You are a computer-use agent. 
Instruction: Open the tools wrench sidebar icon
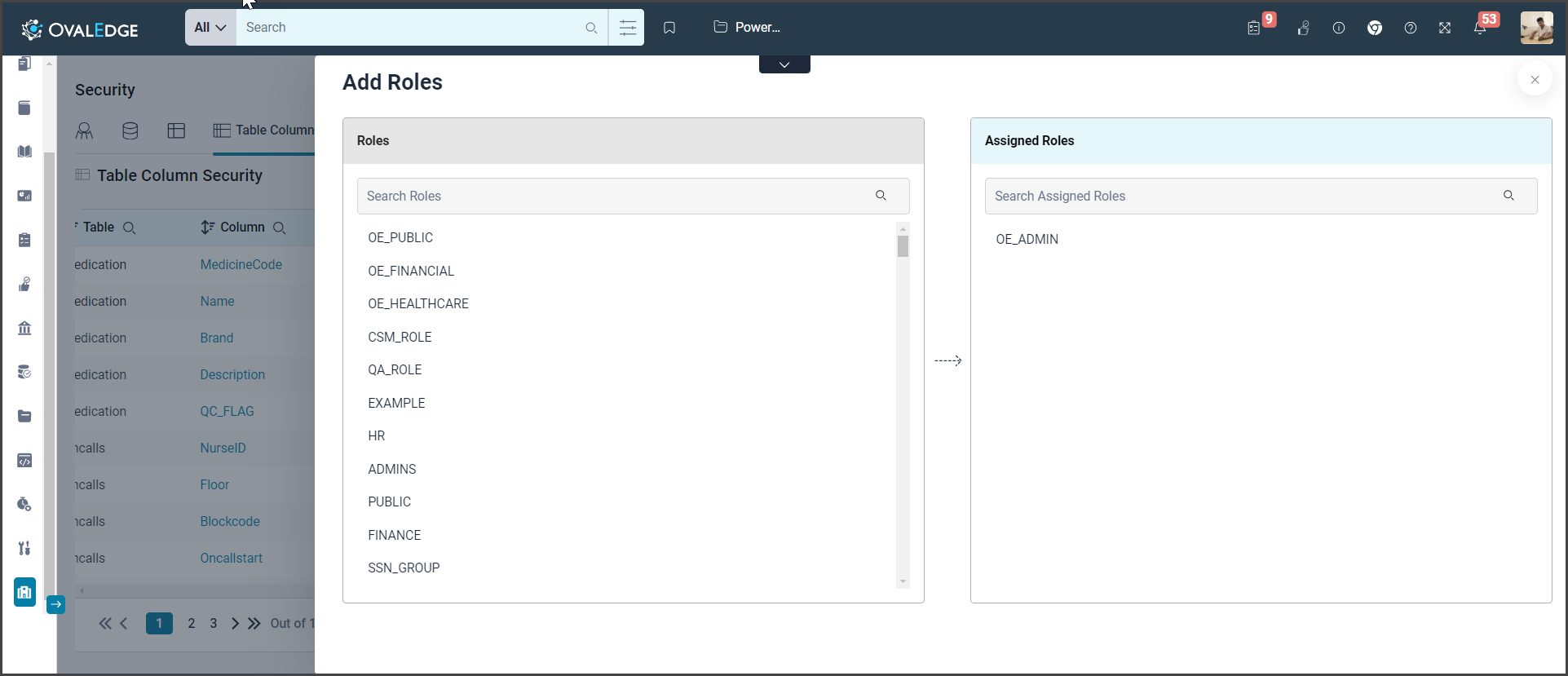(x=24, y=548)
